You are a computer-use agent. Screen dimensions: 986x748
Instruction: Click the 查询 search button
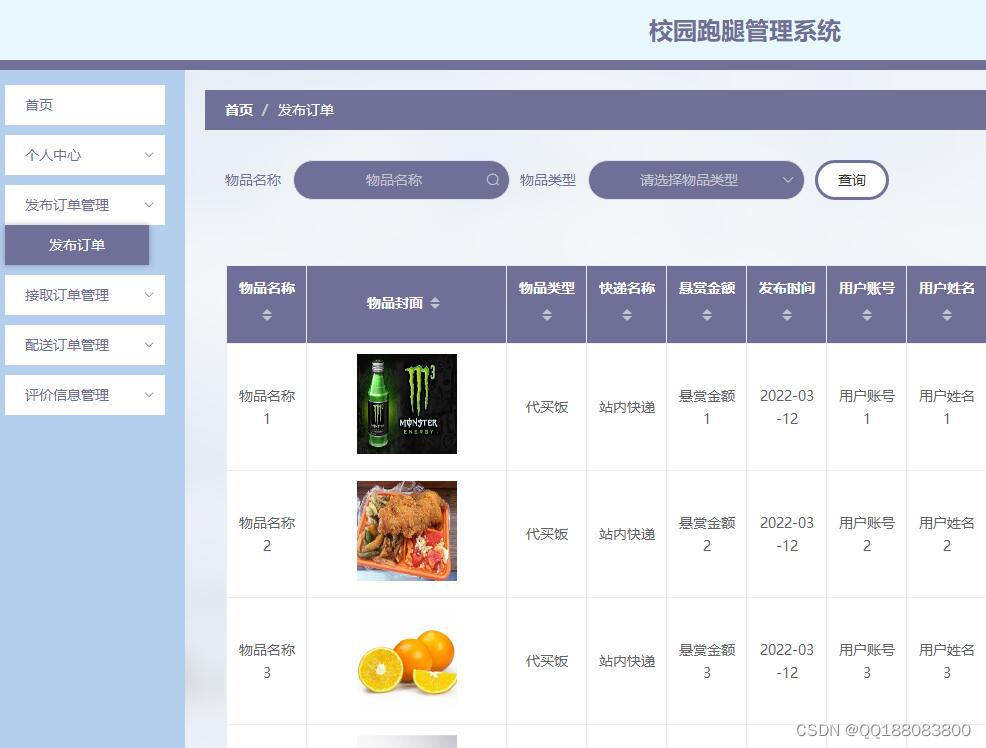click(x=851, y=180)
